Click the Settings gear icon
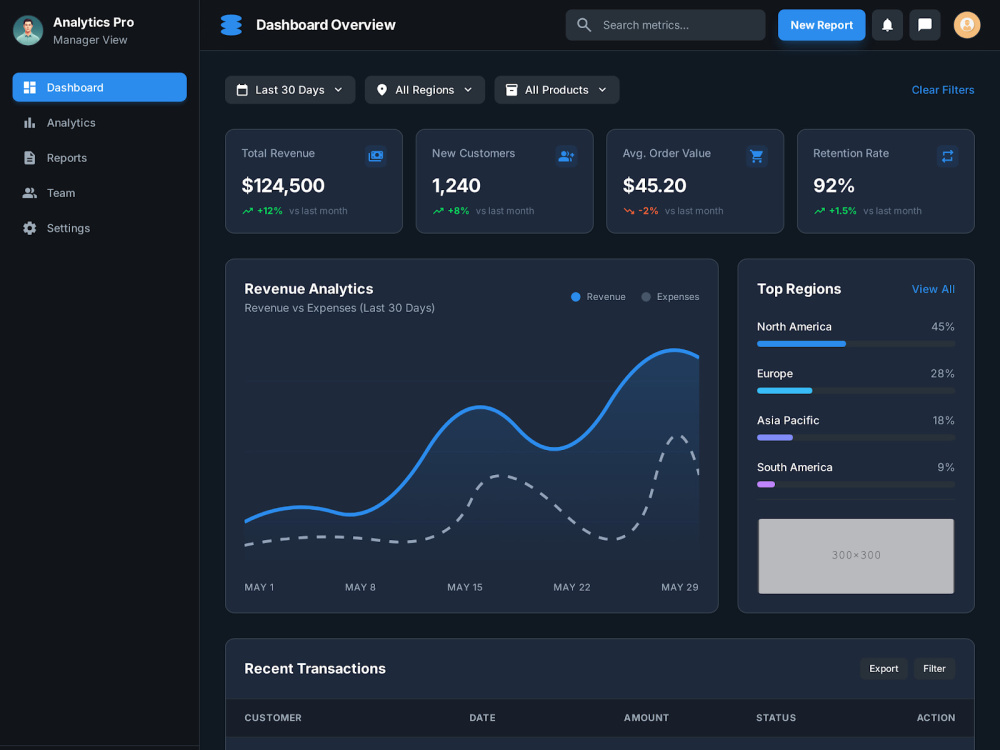1000x750 pixels. 29,228
